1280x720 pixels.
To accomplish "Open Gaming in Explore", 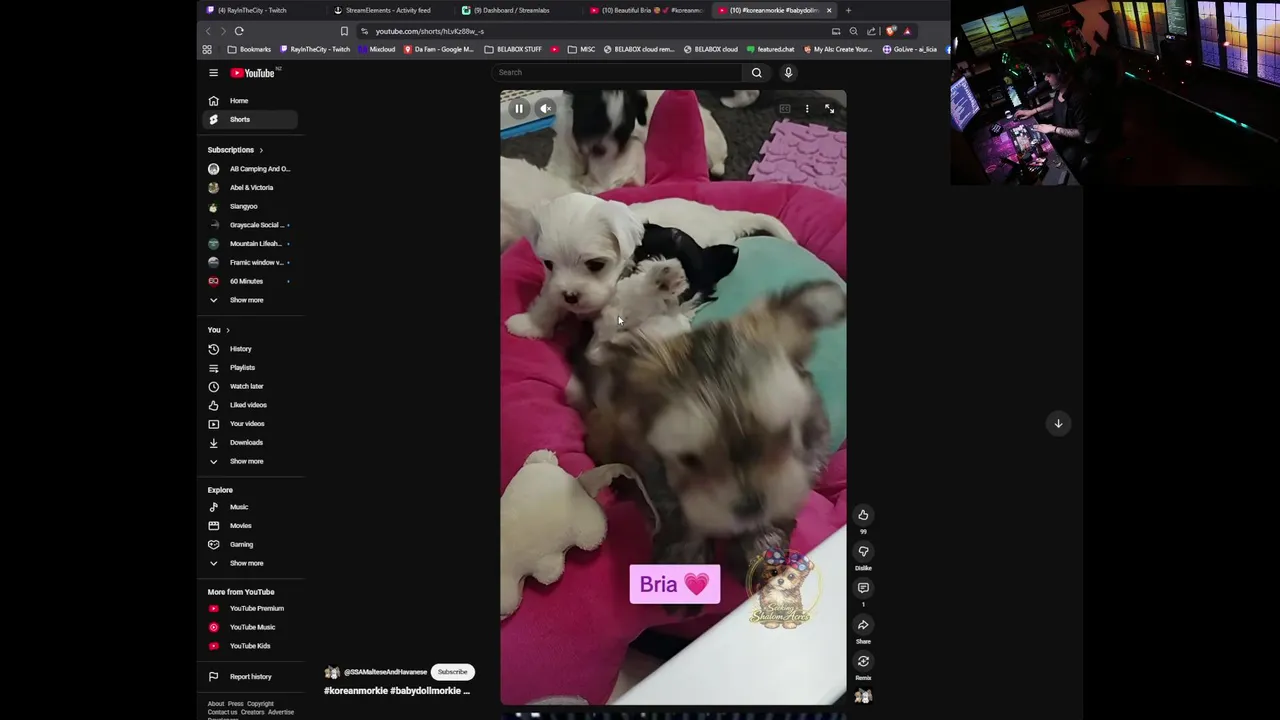I will [x=250, y=544].
